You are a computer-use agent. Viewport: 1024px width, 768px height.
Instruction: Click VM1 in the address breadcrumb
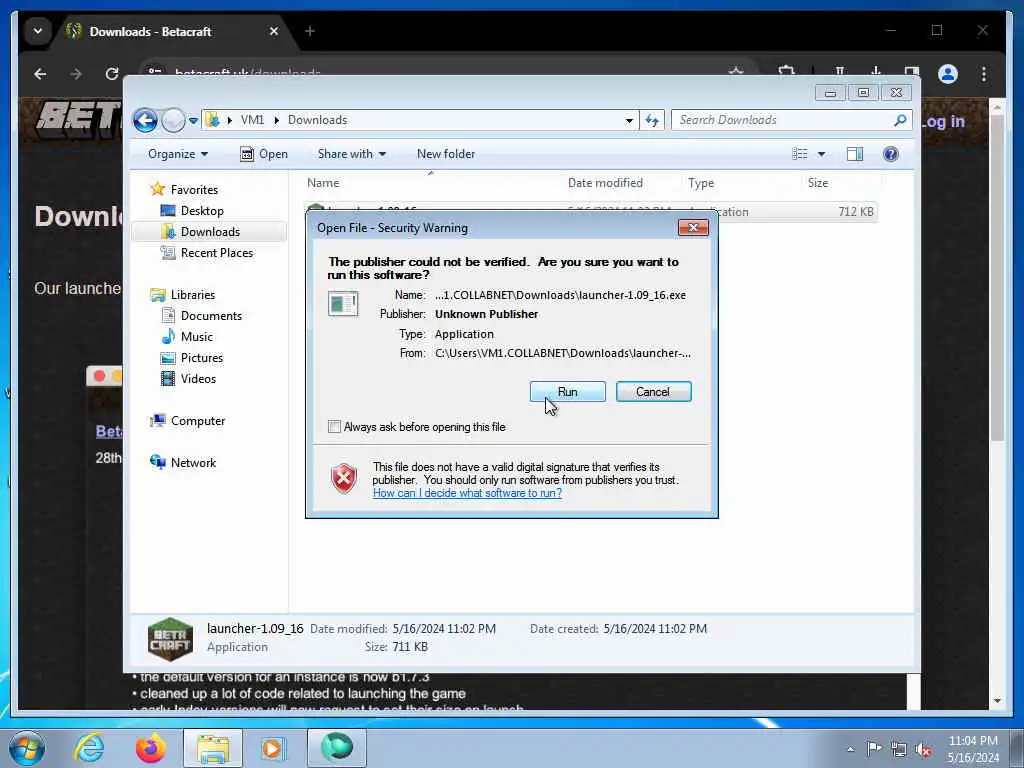click(x=252, y=120)
